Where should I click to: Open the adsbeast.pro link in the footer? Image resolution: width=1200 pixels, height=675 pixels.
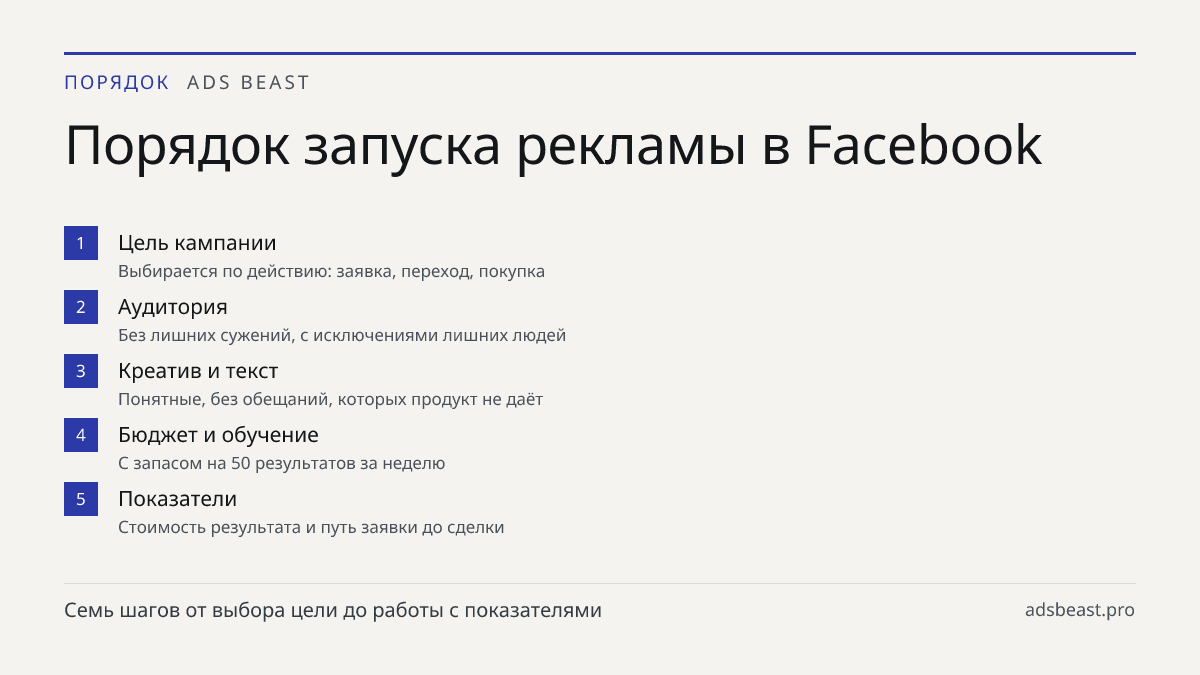point(1080,610)
